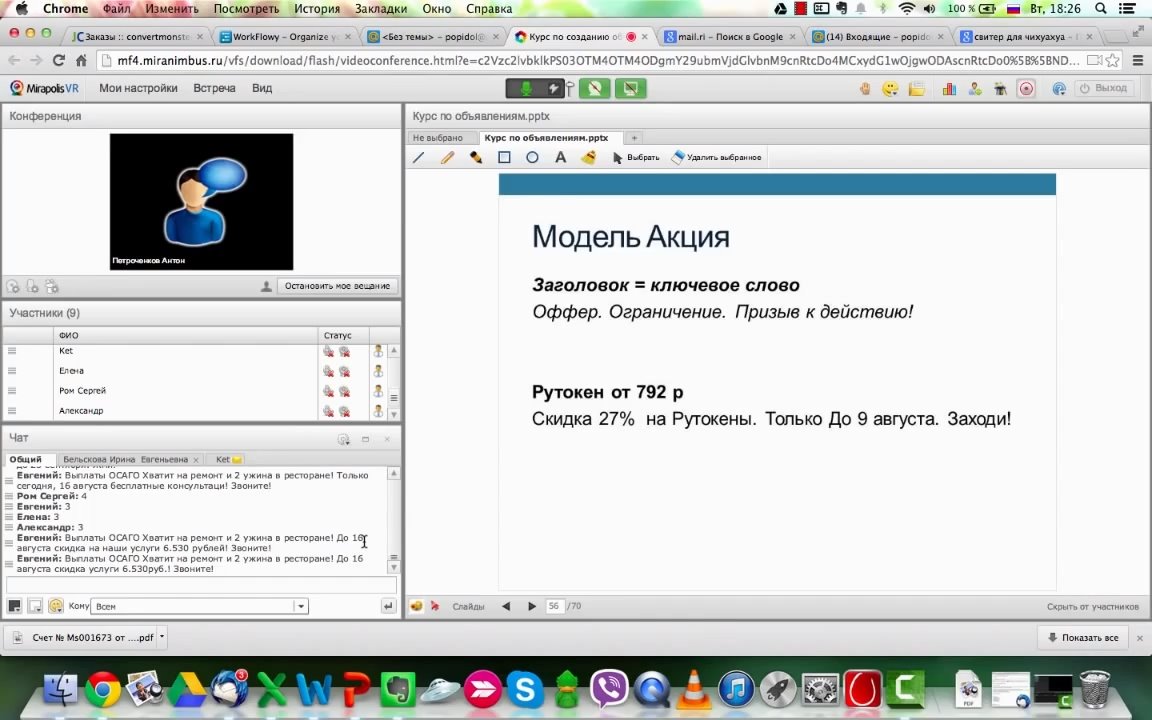Open the 'Кому' recipient dropdown
1152x720 pixels.
click(300, 606)
